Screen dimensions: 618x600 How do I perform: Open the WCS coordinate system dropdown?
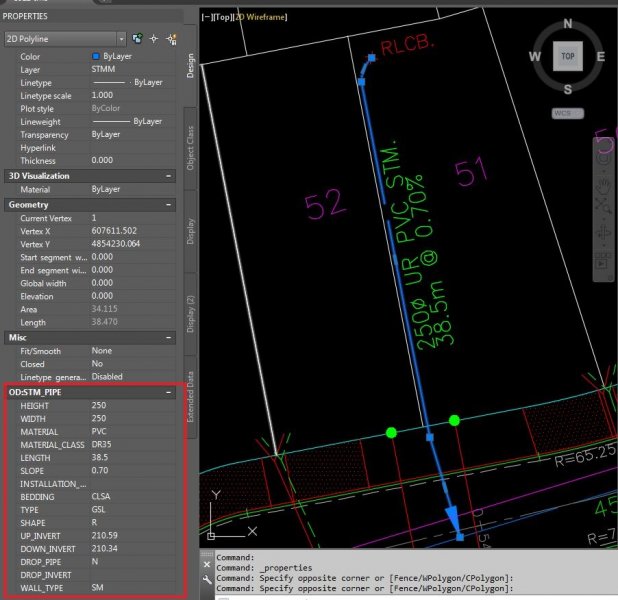coord(566,114)
